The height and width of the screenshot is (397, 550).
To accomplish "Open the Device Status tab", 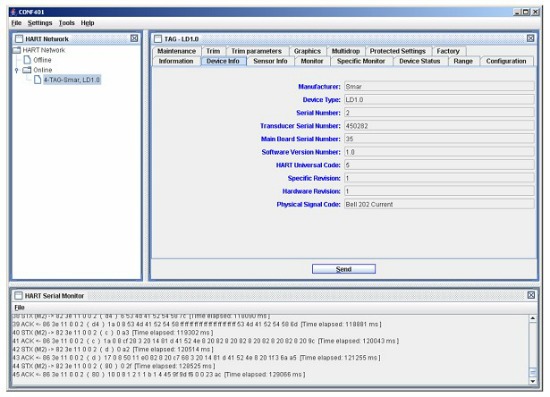I will click(x=420, y=61).
